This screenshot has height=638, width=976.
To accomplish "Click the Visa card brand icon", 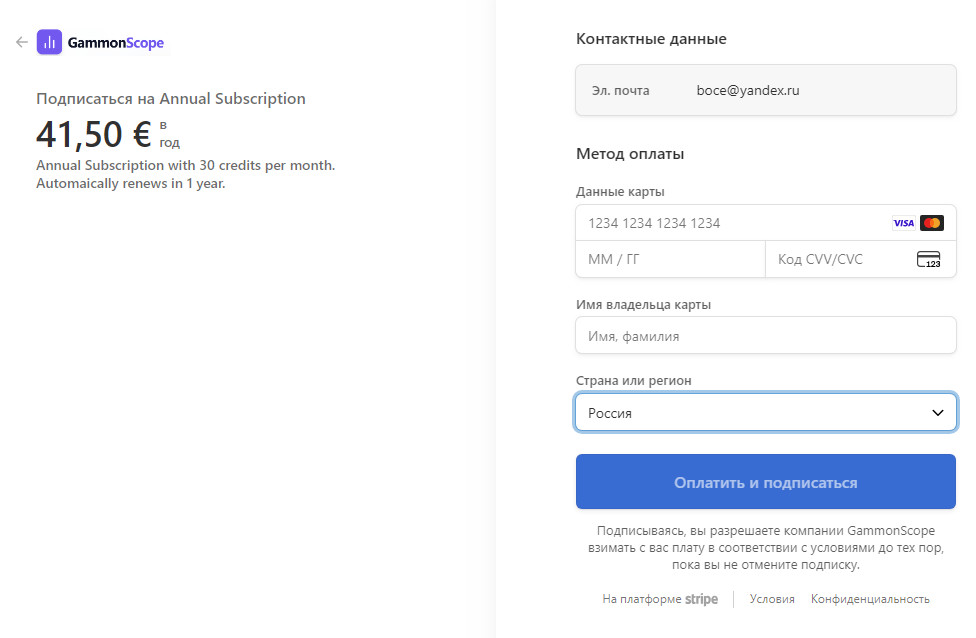I will point(903,223).
